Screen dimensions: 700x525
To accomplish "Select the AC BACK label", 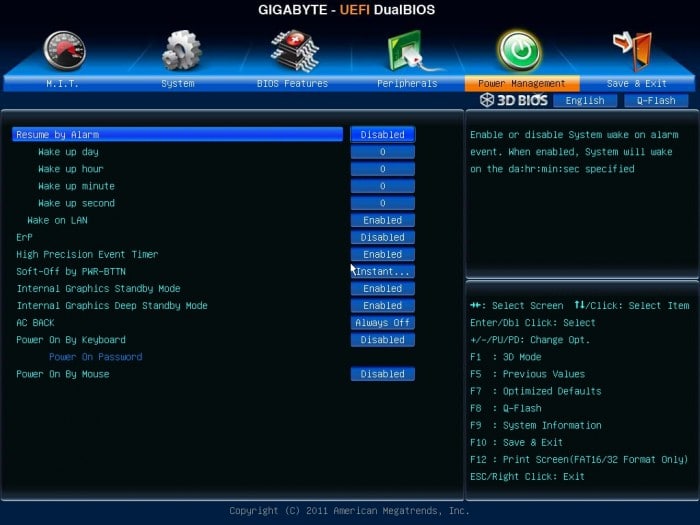I will (x=35, y=323).
